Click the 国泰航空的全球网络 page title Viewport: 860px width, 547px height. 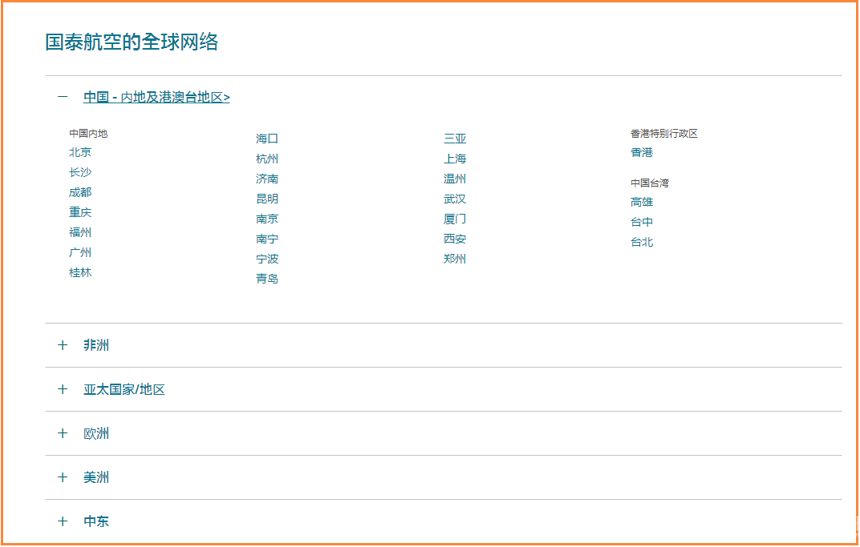point(132,42)
